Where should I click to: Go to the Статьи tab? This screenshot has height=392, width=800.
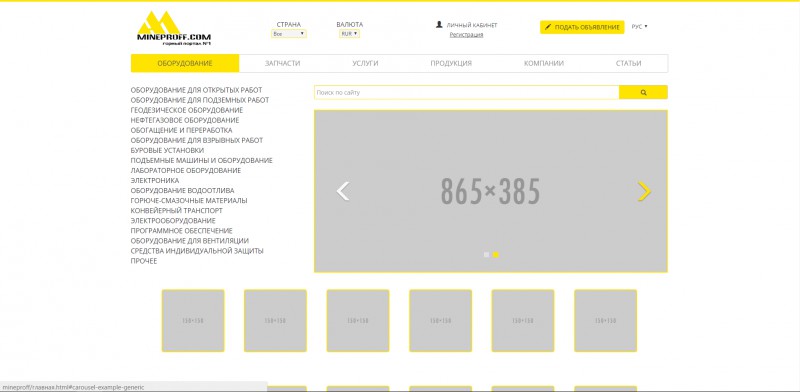click(x=629, y=63)
